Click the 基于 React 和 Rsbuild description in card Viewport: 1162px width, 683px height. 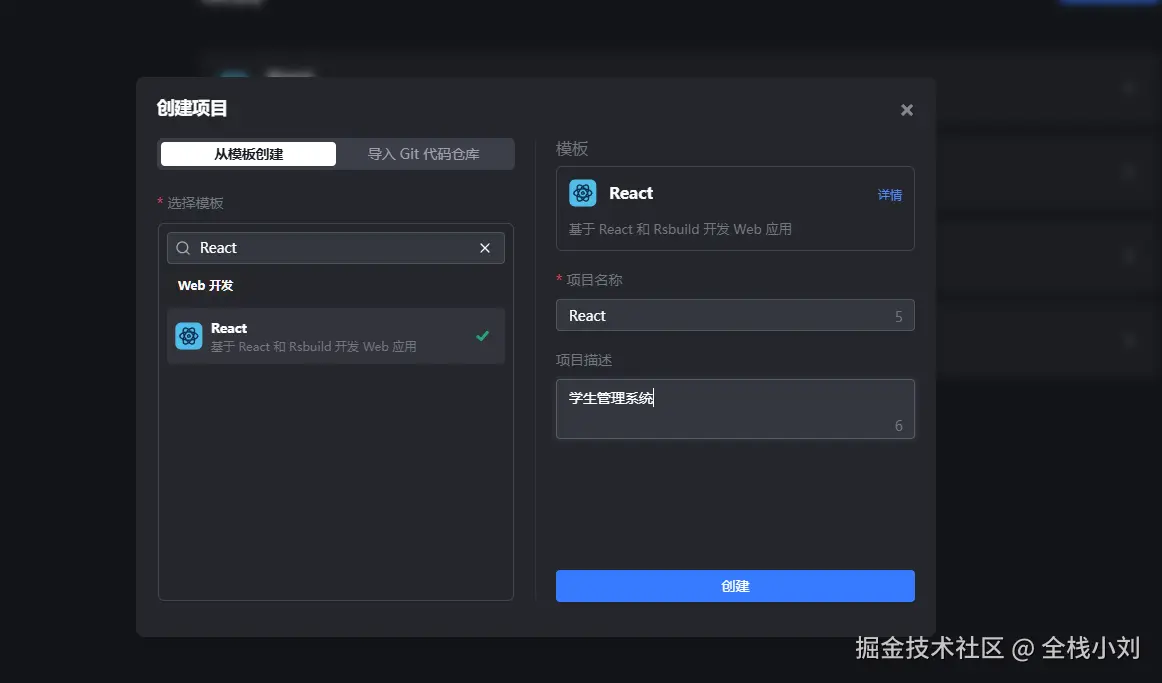pyautogui.click(x=680, y=230)
